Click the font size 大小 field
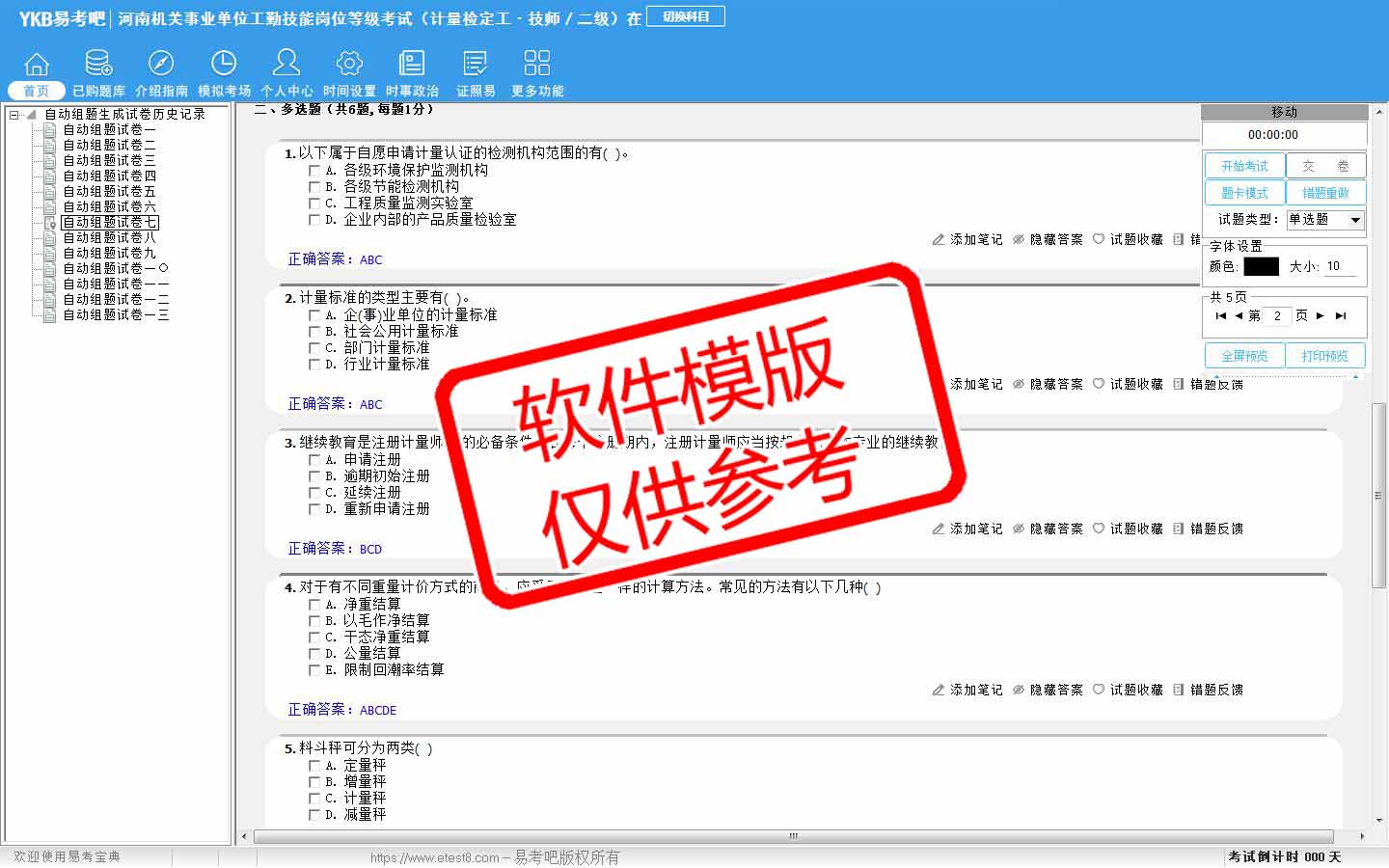 [x=1341, y=267]
